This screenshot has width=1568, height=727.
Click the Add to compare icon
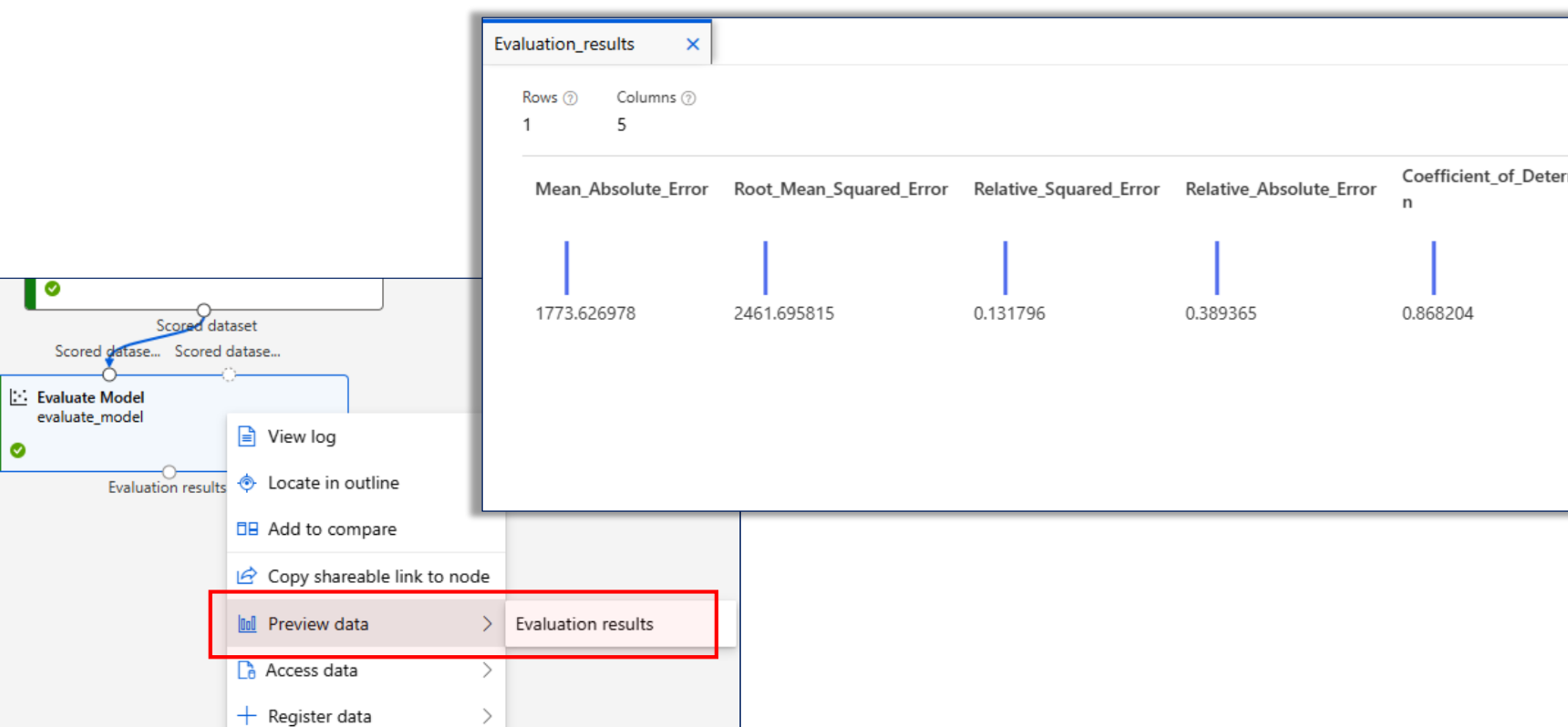[x=247, y=528]
